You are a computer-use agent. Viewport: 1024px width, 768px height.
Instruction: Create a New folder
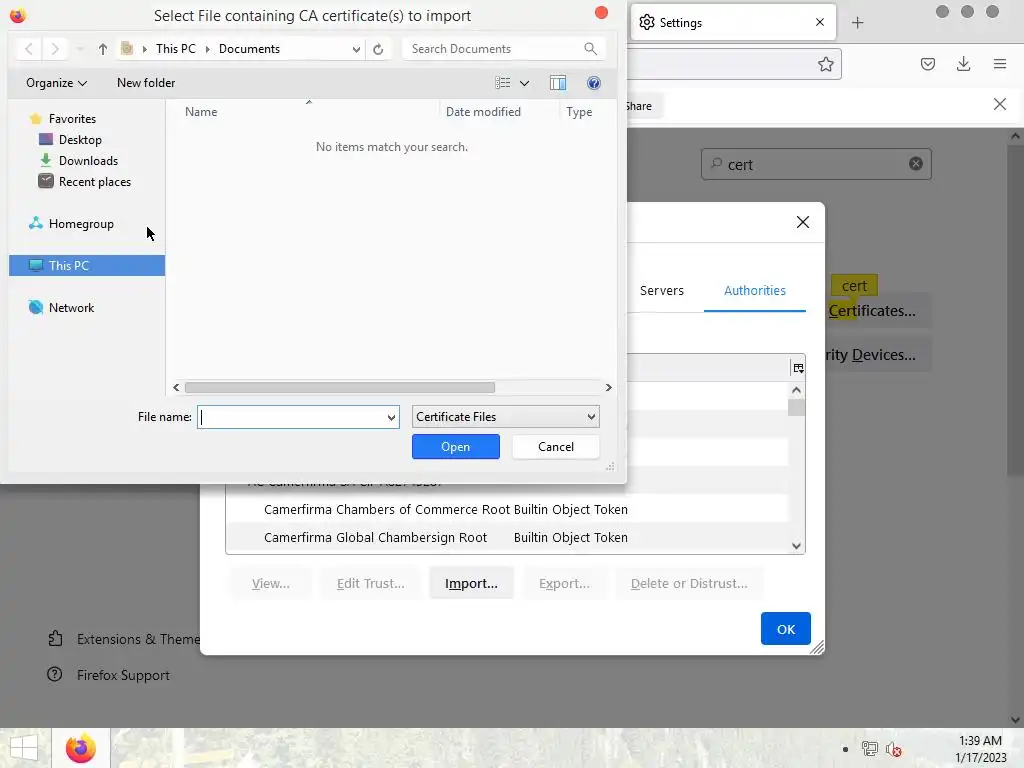pyautogui.click(x=146, y=83)
